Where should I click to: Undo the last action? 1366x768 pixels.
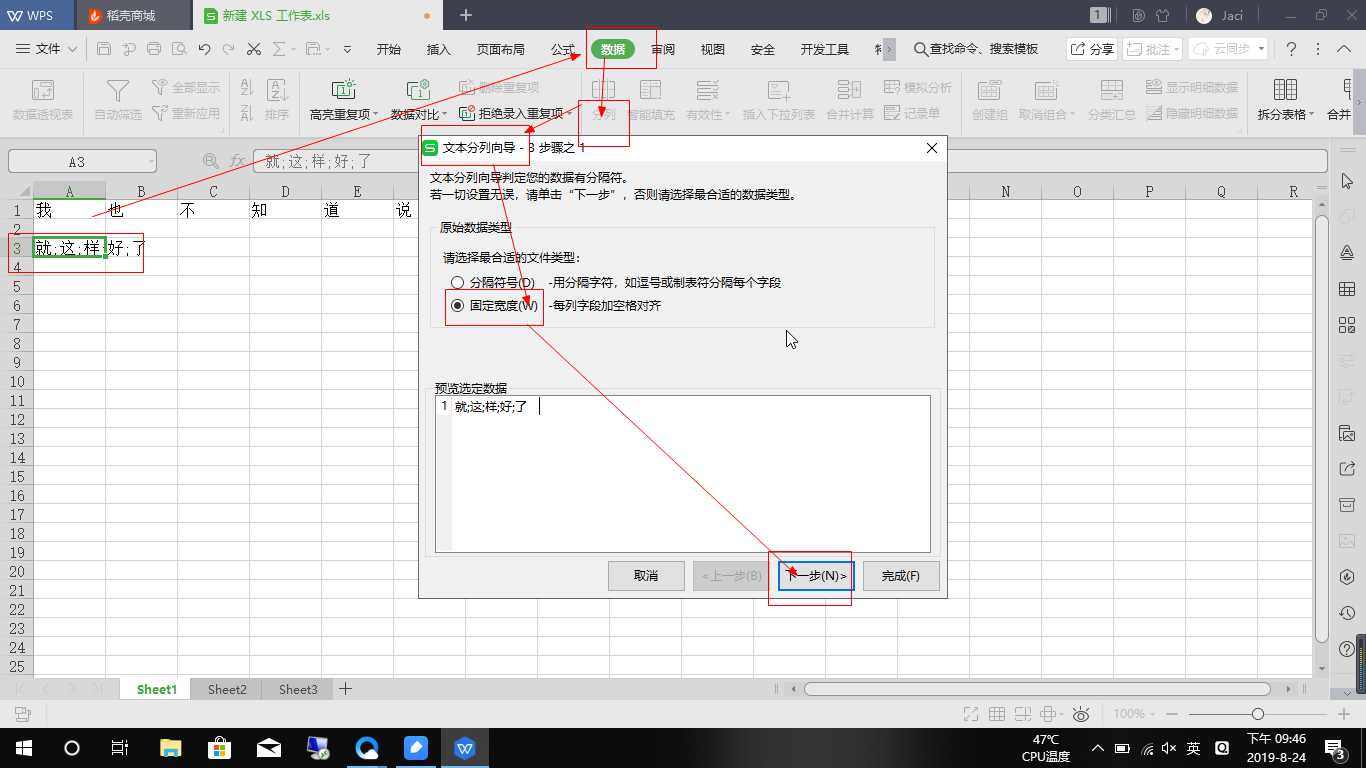coord(205,49)
